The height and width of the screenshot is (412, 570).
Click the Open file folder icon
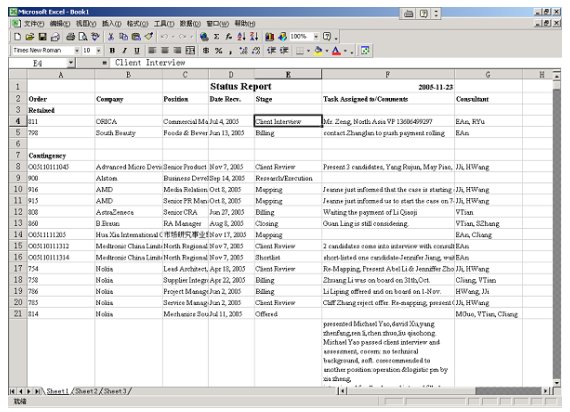30,37
